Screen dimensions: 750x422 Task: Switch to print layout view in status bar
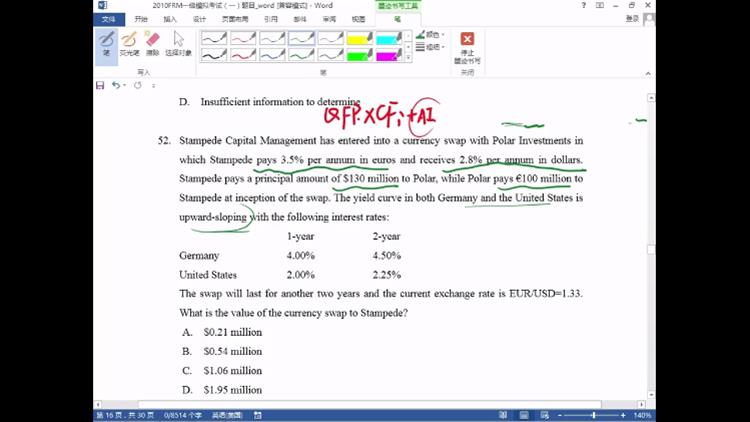point(524,415)
